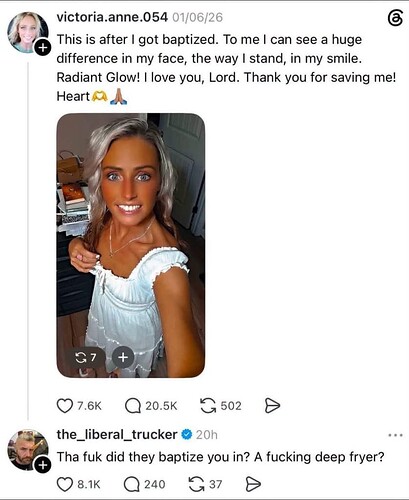Open victoria.anne.054 username link
Viewport: 409px width, 500px height.
tap(112, 17)
